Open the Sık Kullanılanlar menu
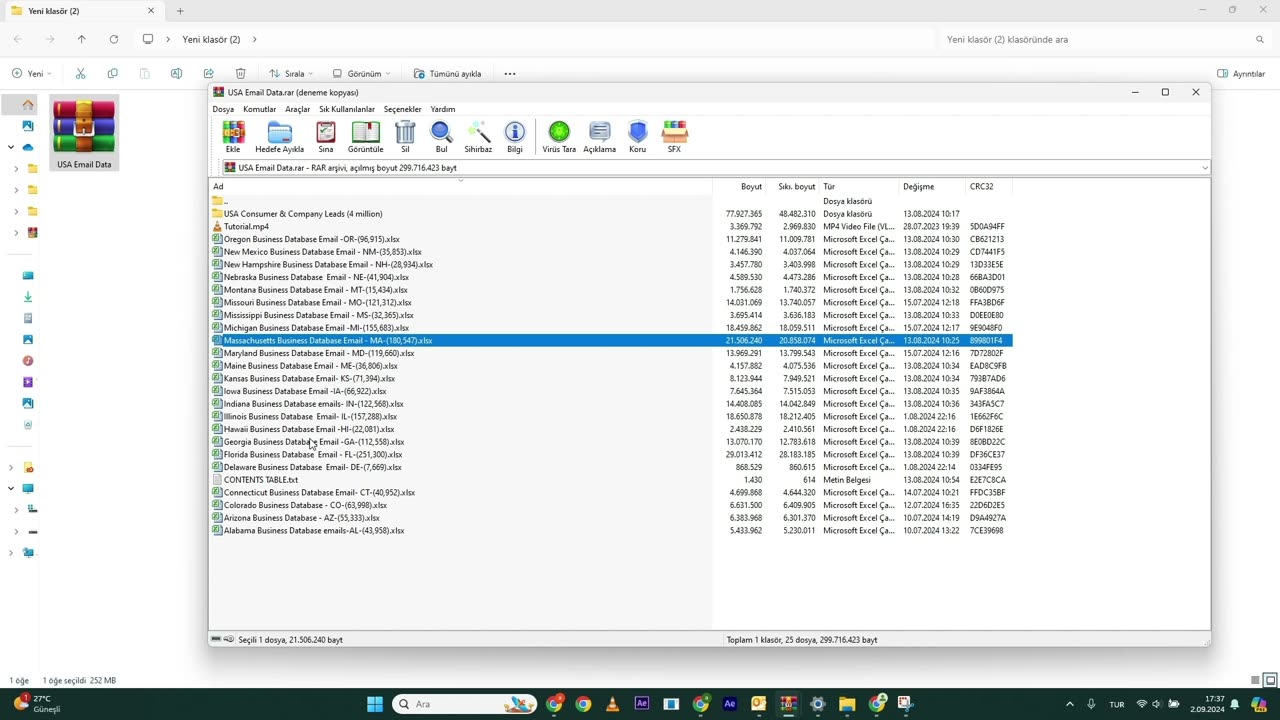The height and width of the screenshot is (720, 1280). (x=347, y=109)
